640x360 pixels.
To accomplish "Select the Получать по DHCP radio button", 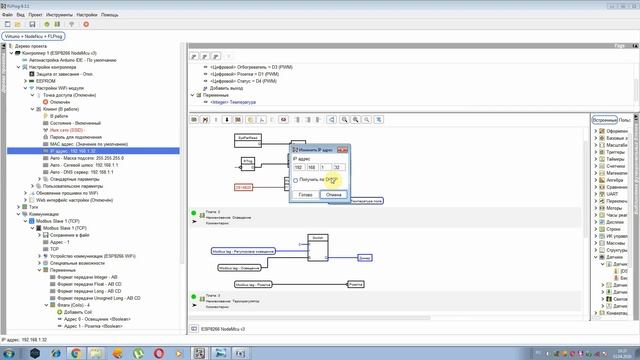I will 296,180.
